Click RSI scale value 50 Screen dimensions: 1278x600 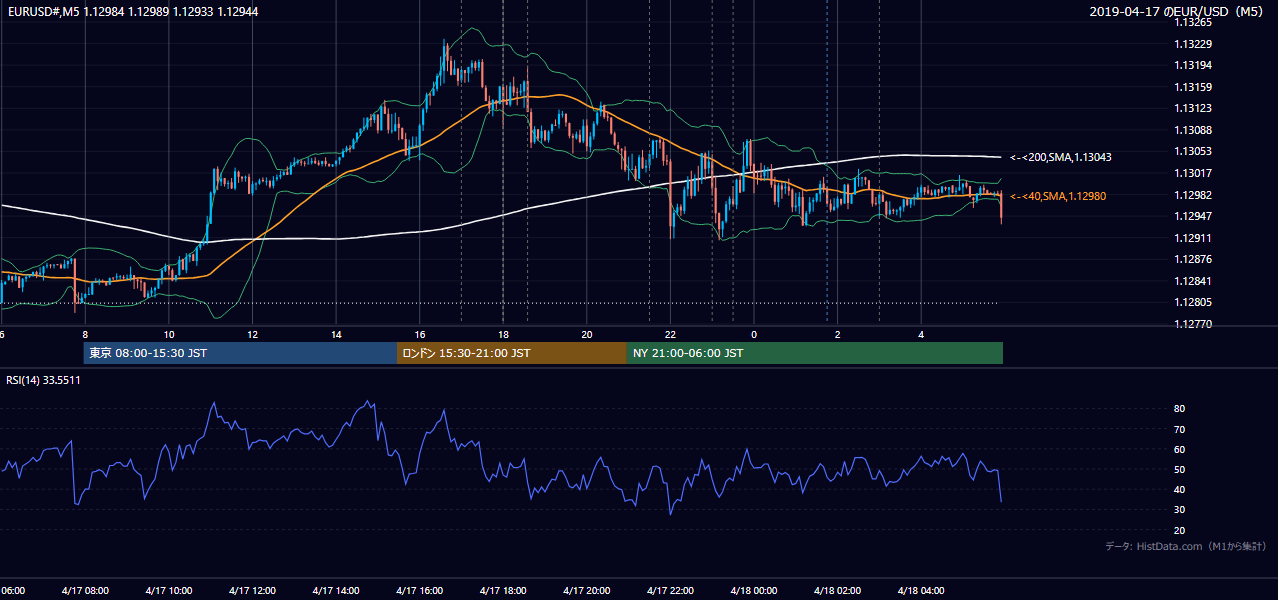pos(1179,469)
